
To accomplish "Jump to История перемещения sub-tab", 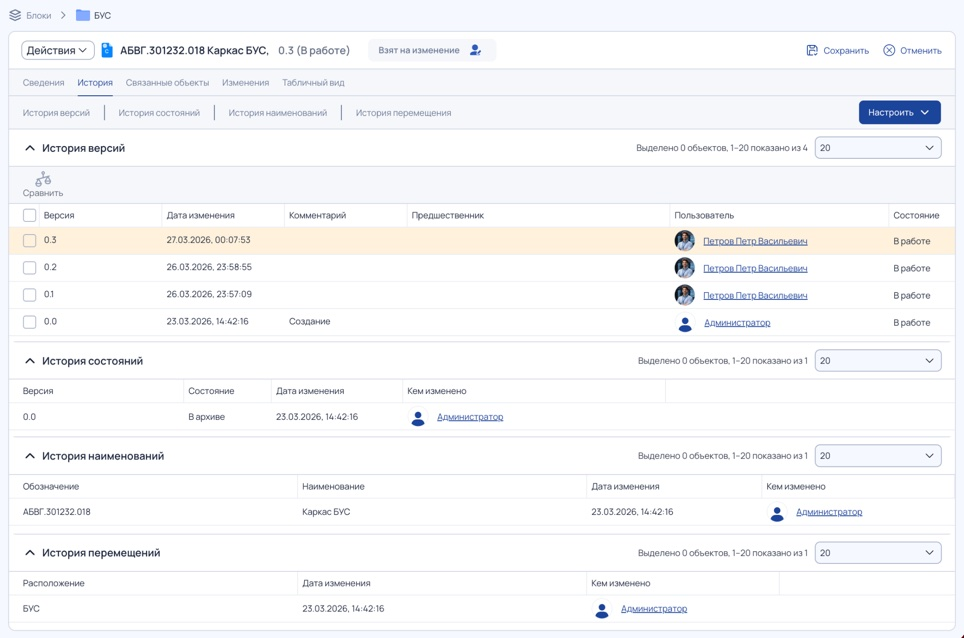I will click(403, 112).
